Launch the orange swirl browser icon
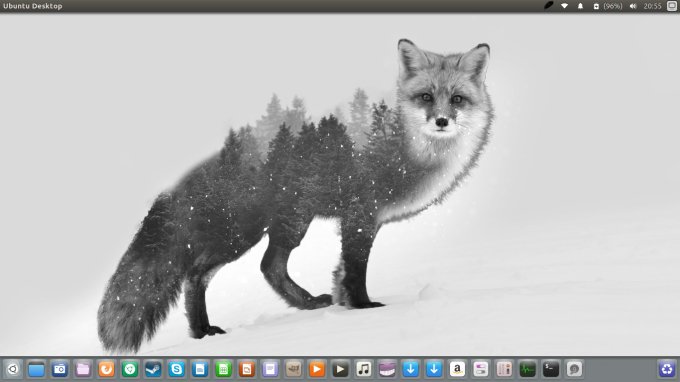 [x=106, y=369]
